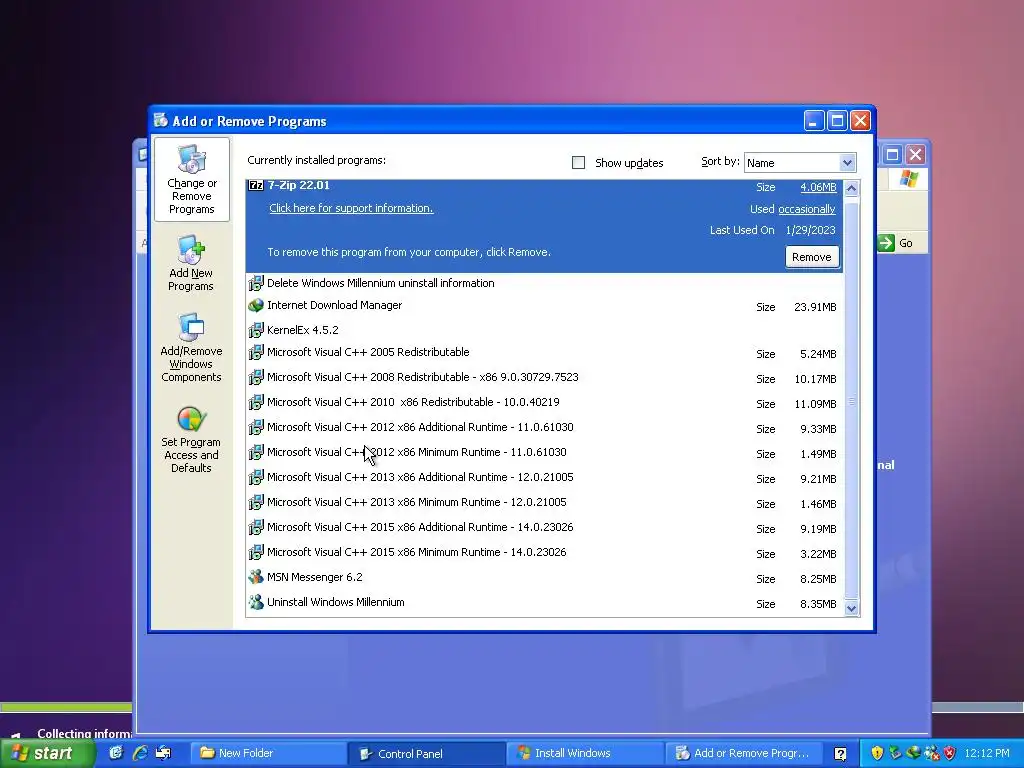Click the security shield tray icon
Image resolution: width=1024 pixels, height=768 pixels.
pyautogui.click(x=877, y=753)
